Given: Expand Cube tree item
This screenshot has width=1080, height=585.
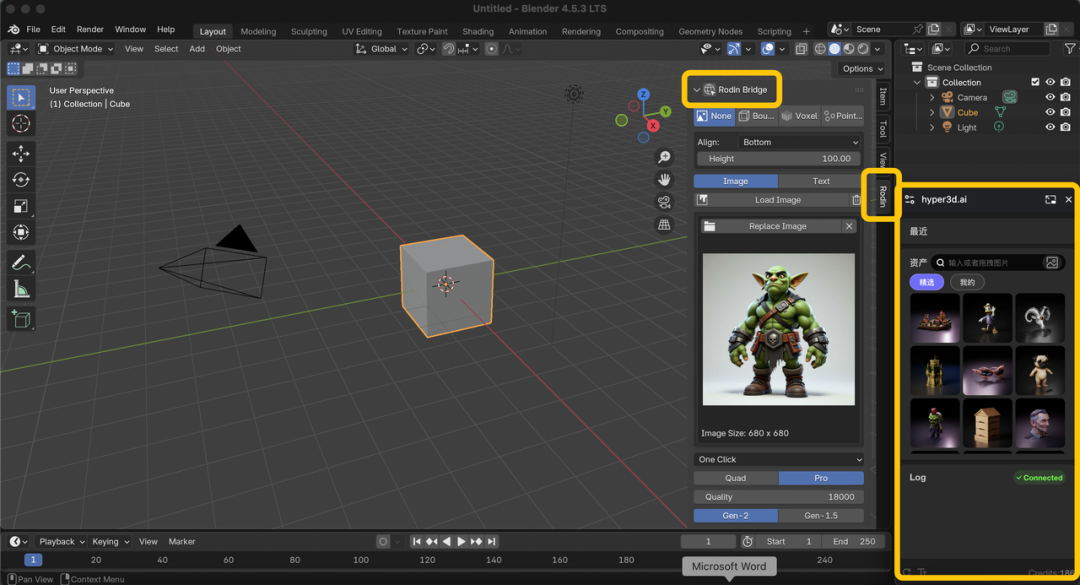Looking at the screenshot, I should 932,112.
